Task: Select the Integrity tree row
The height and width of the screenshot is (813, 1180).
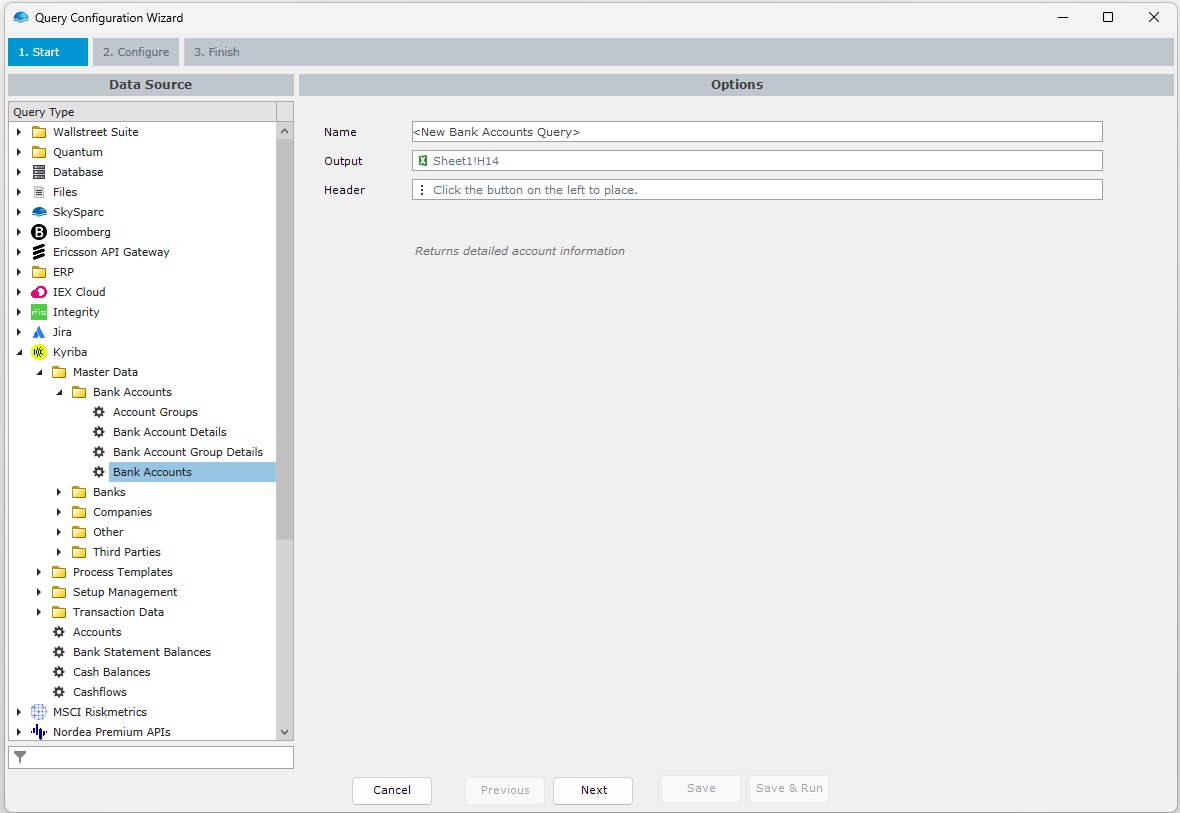Action: (x=76, y=312)
